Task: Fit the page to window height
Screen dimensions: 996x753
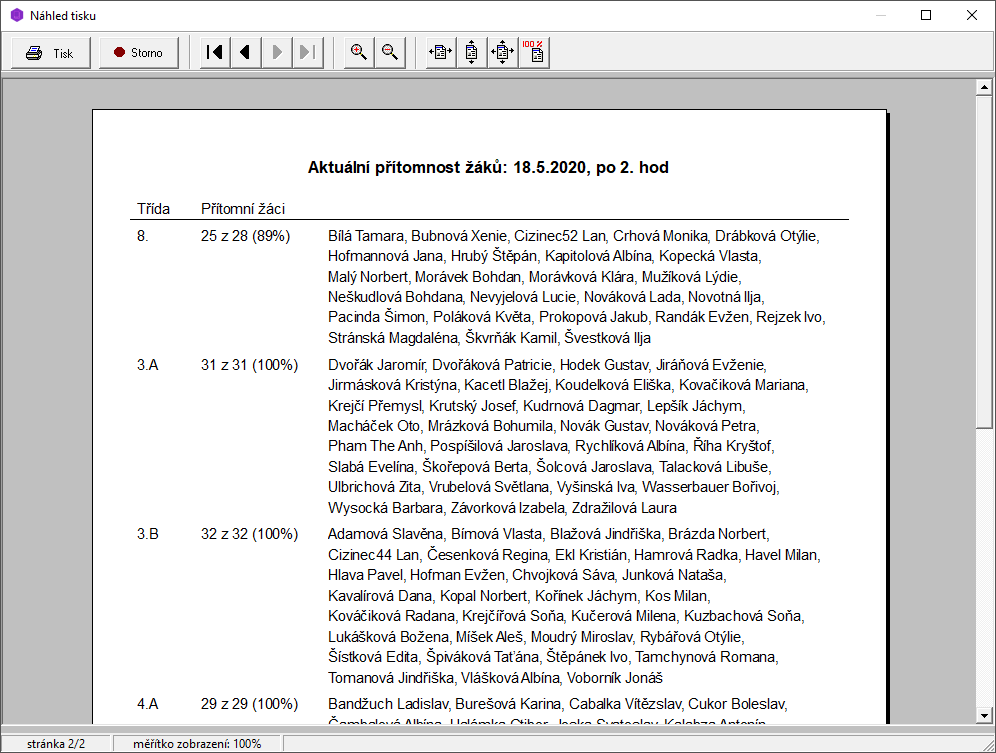Action: [x=471, y=53]
